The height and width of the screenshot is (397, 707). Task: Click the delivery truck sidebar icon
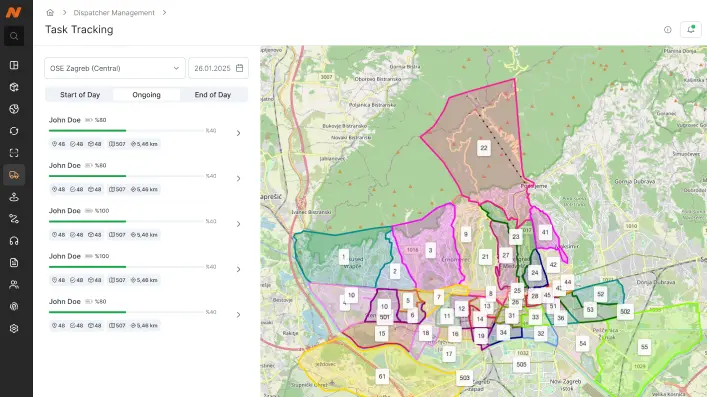(x=14, y=175)
